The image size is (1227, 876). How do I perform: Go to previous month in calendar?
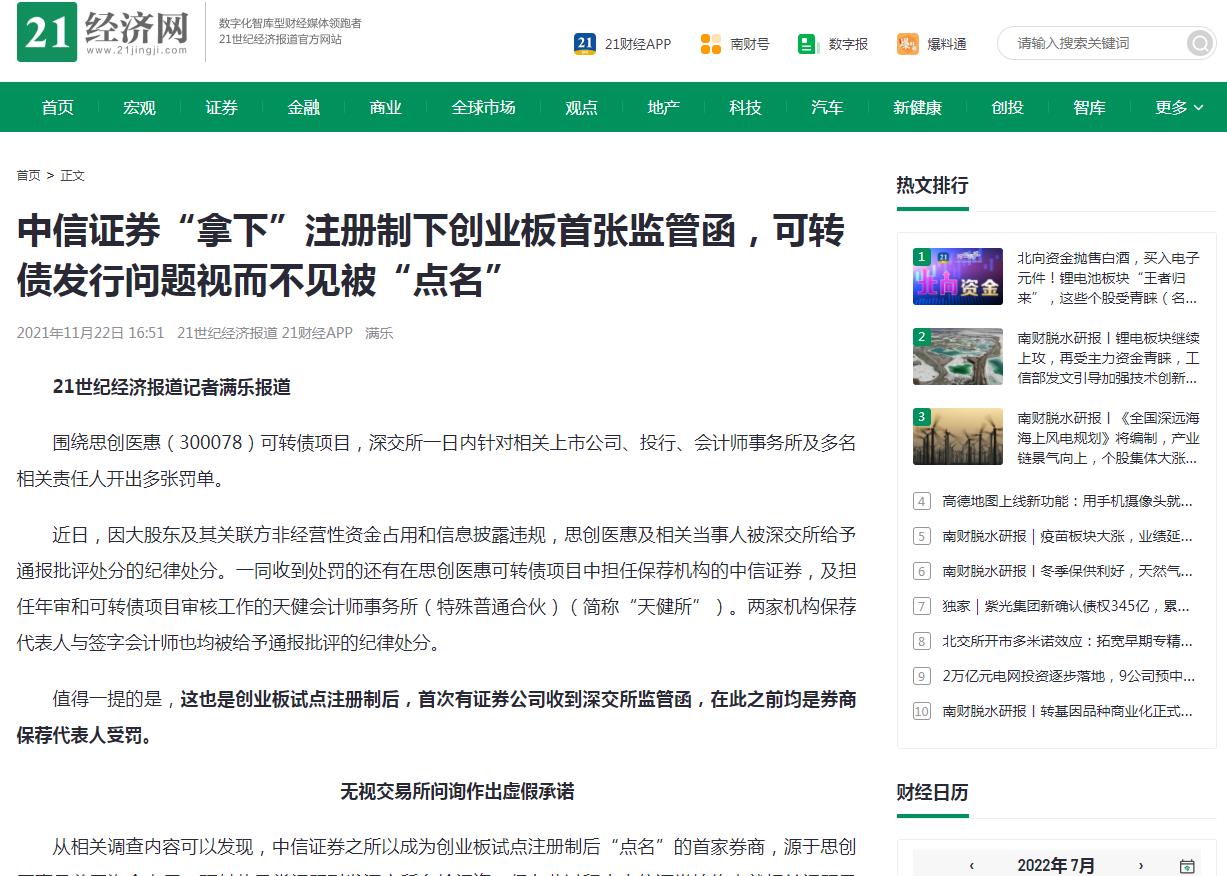tap(972, 866)
